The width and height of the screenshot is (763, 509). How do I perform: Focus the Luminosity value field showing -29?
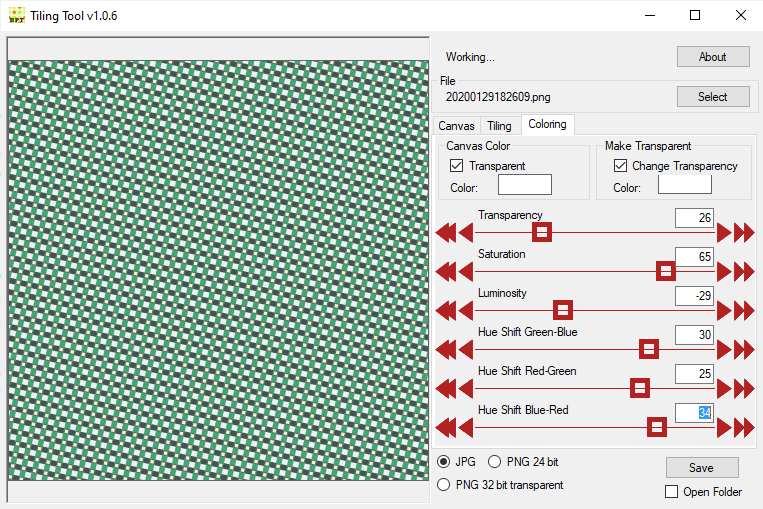pyautogui.click(x=694, y=295)
